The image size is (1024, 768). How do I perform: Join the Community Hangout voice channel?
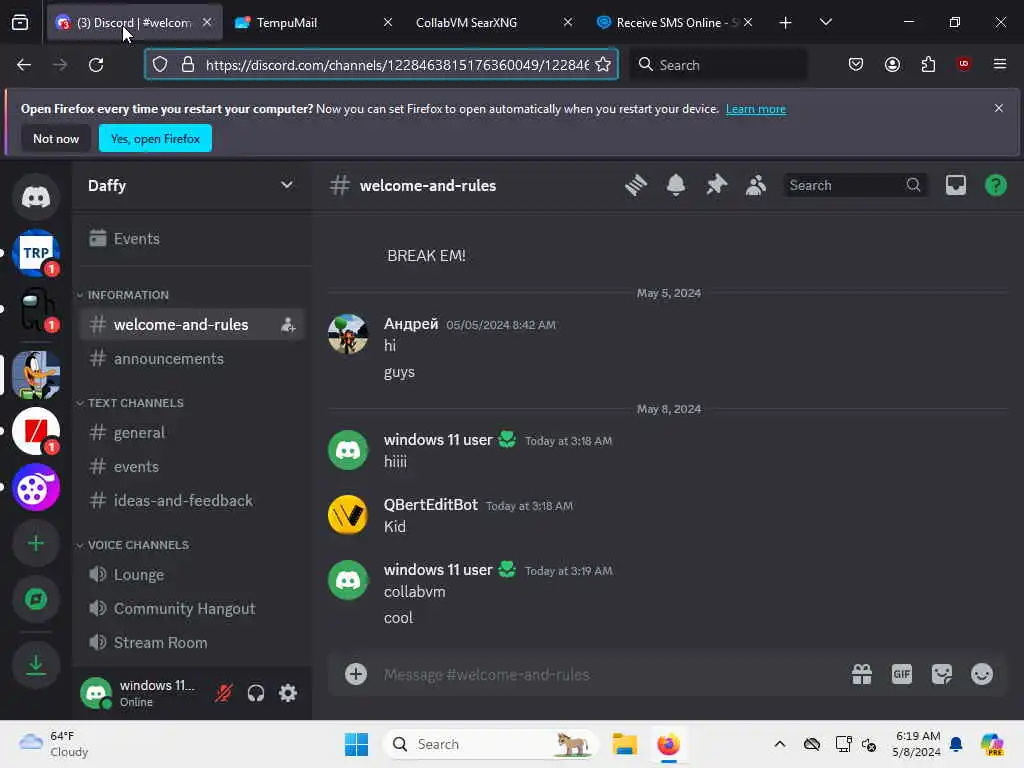(192, 609)
